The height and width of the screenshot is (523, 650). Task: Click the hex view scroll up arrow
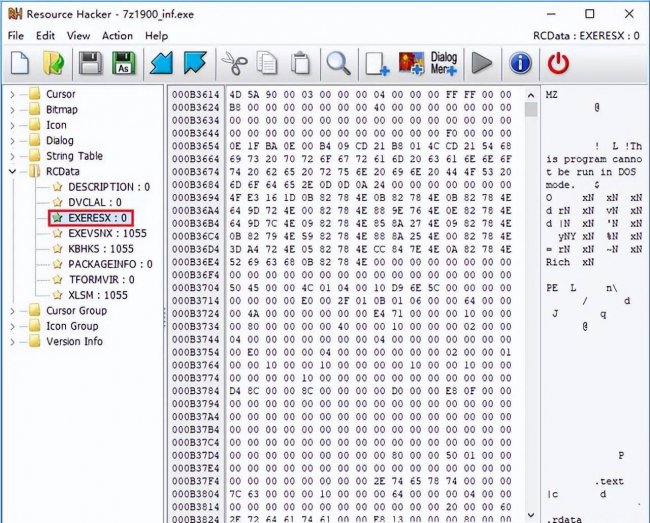(531, 95)
